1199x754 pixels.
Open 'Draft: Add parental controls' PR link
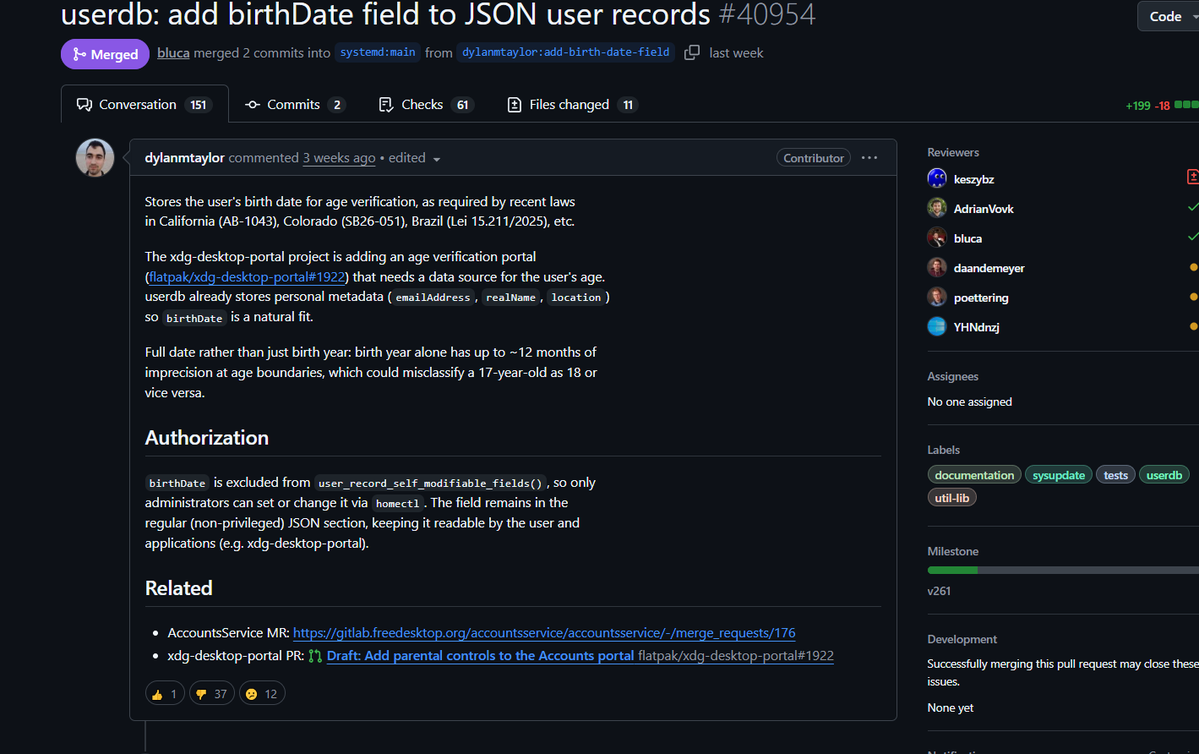click(x=480, y=656)
